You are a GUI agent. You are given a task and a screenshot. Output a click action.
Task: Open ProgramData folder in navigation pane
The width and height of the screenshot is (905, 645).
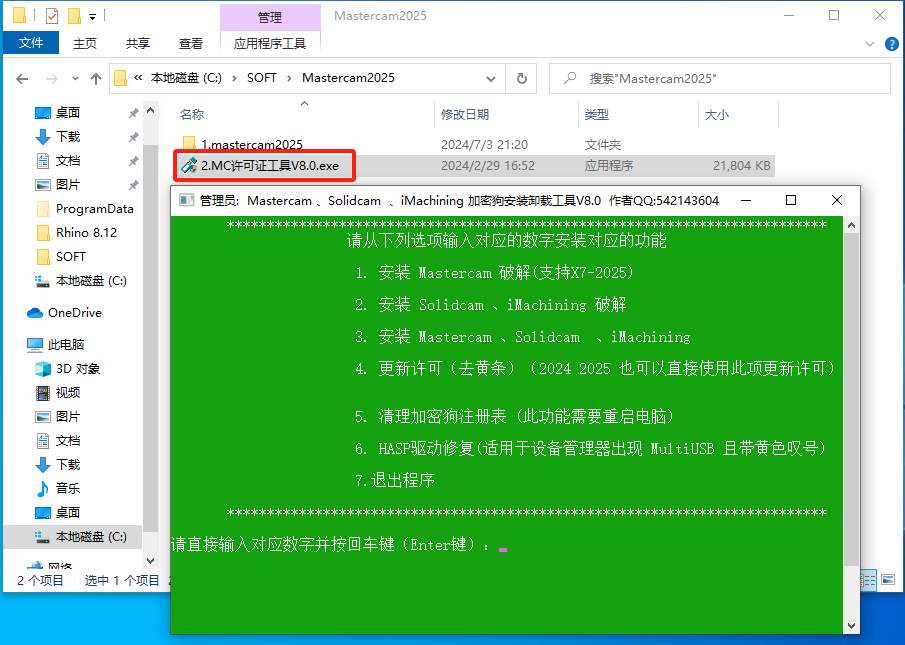point(95,209)
